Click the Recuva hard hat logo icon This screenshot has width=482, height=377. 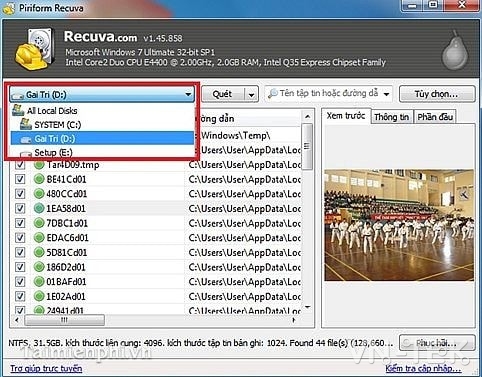(x=34, y=49)
